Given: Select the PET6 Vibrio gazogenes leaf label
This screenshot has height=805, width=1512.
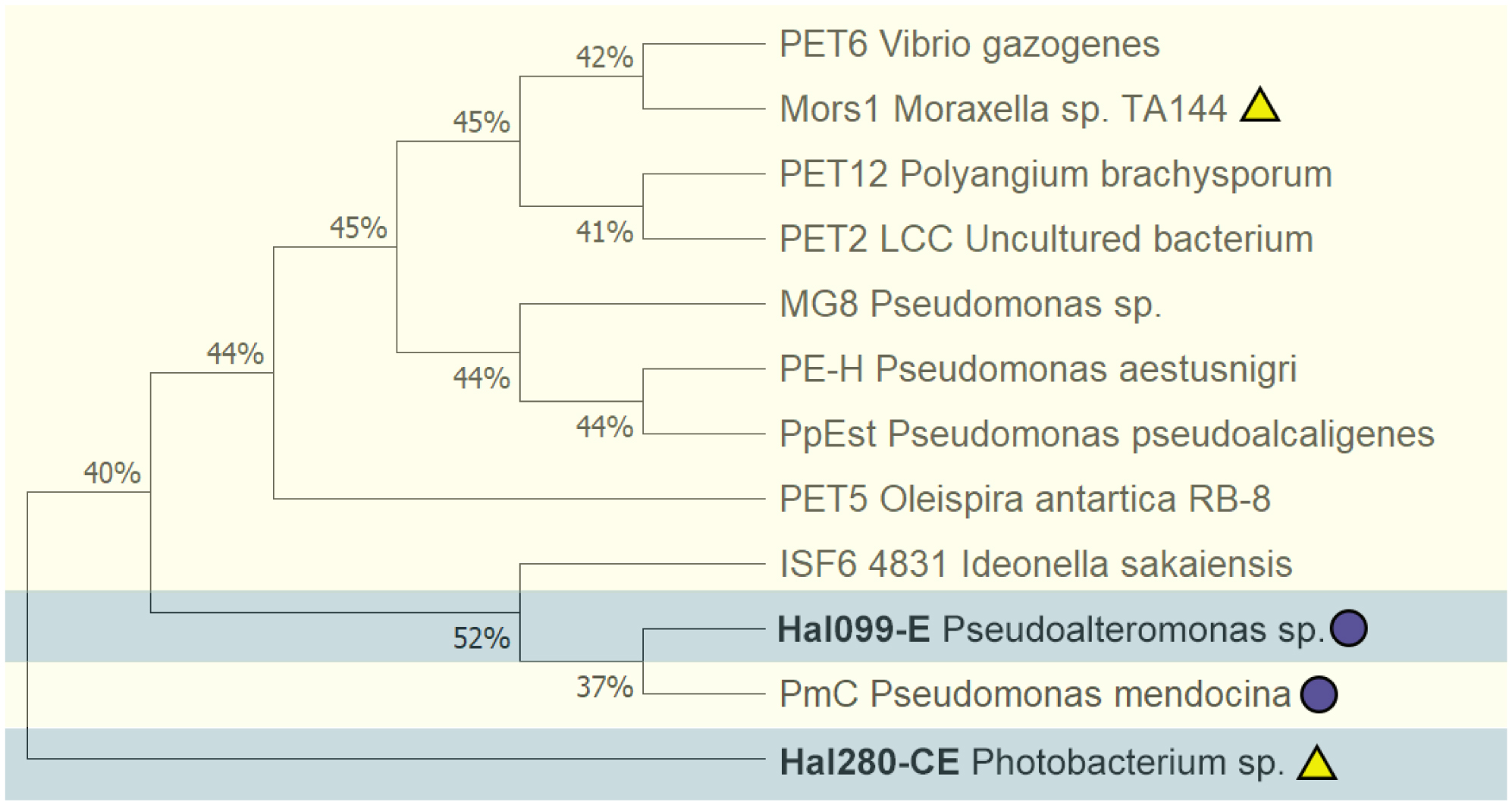Looking at the screenshot, I should coord(969,45).
